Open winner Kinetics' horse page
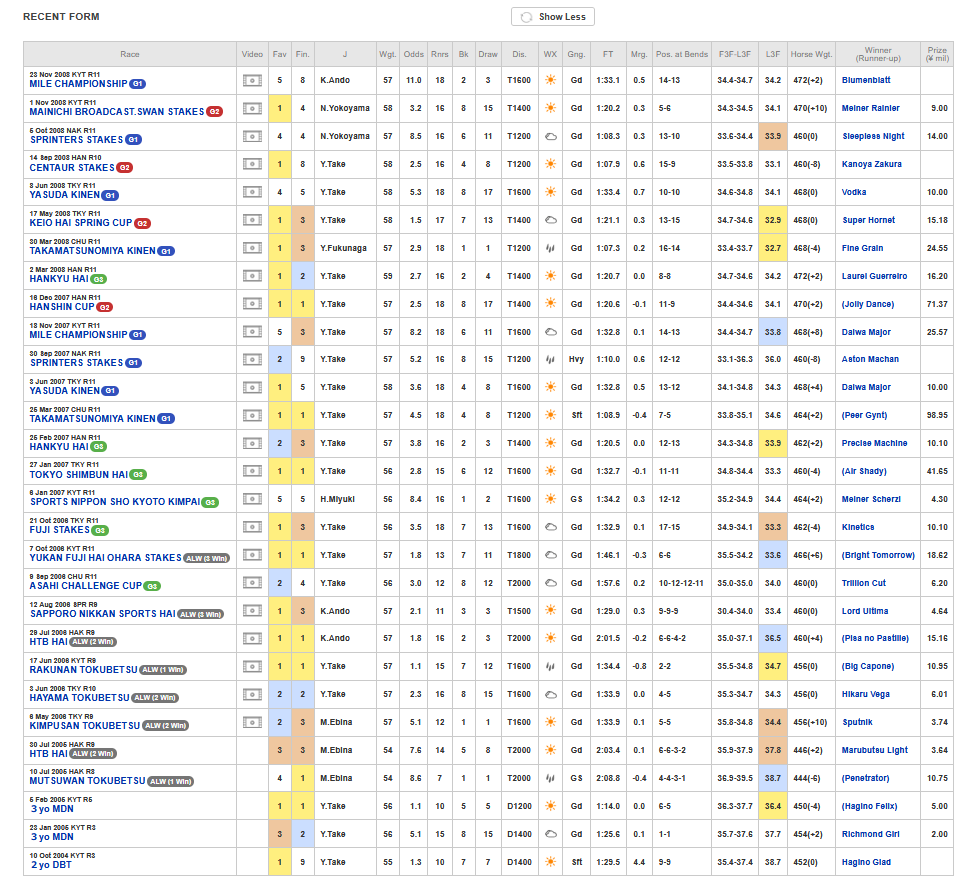Image resolution: width=972 pixels, height=886 pixels. 858,527
